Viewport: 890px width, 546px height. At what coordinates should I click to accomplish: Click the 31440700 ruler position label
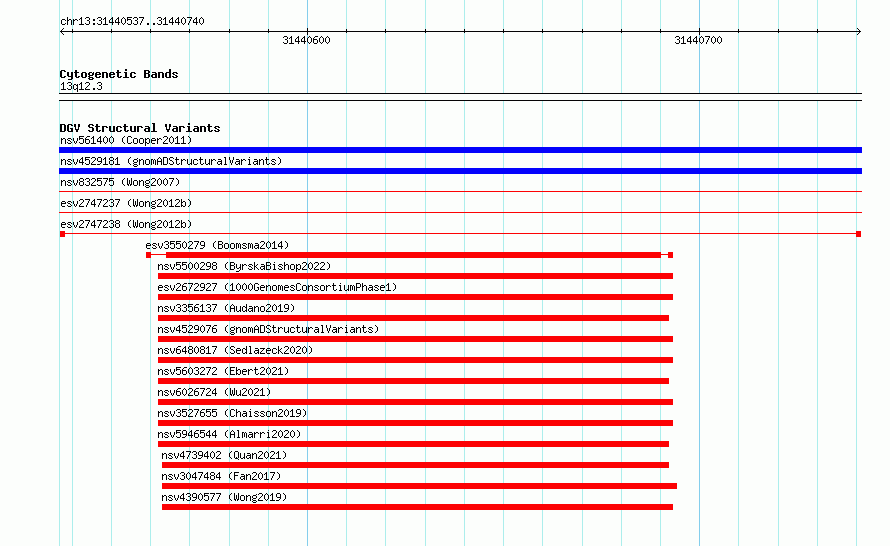(698, 40)
